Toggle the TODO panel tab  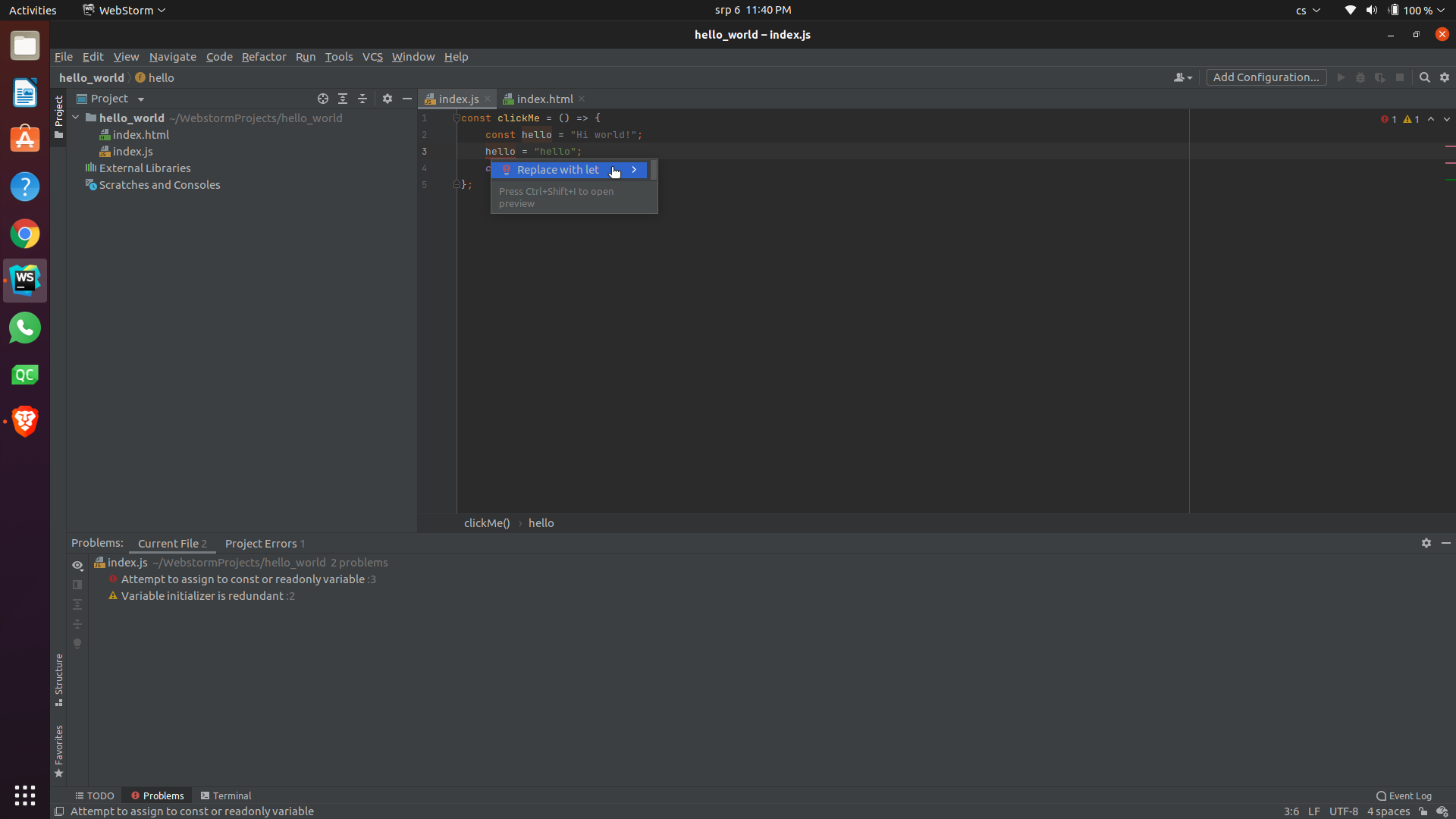(95, 794)
